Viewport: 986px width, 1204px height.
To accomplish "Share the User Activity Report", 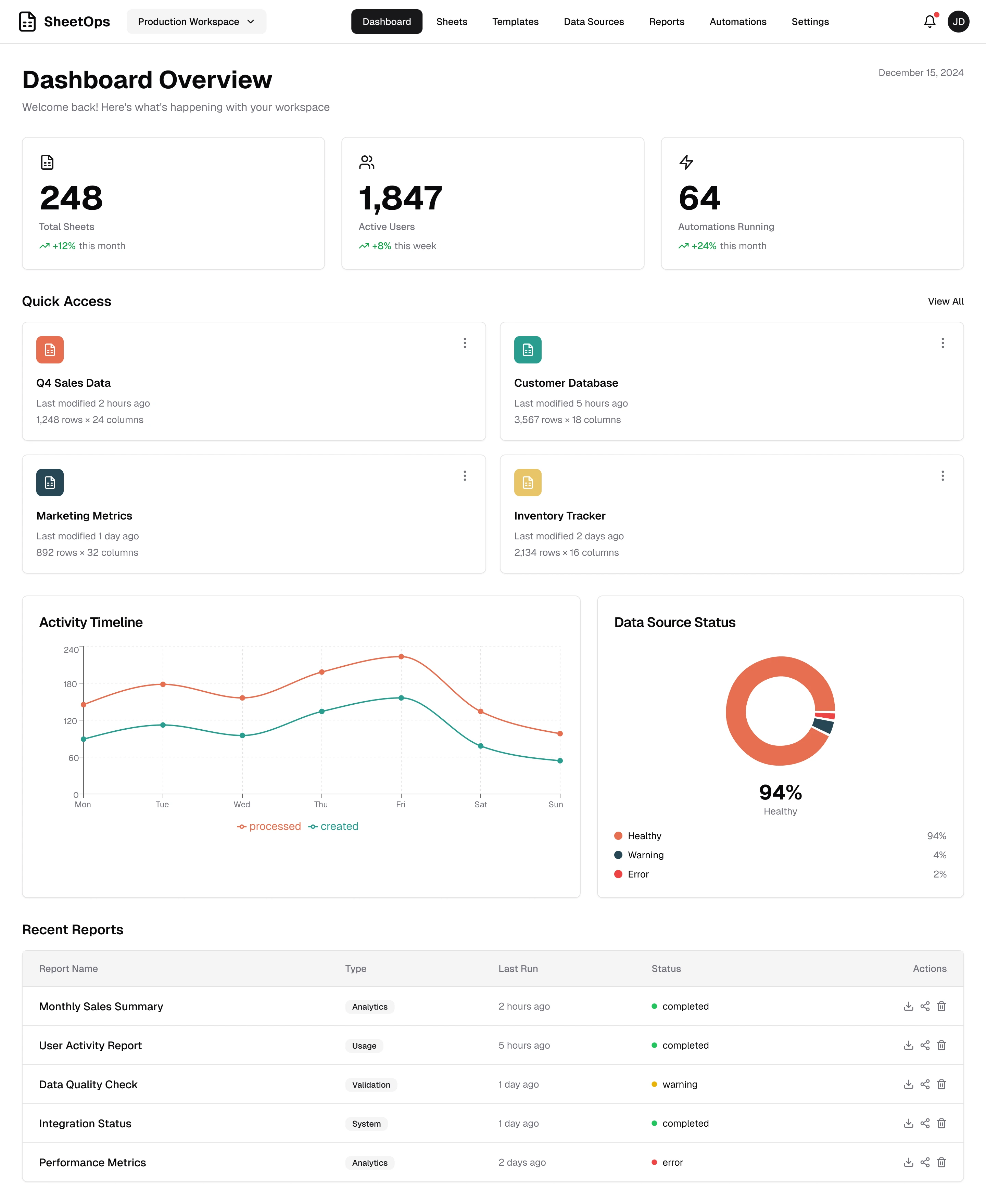I will [925, 1045].
